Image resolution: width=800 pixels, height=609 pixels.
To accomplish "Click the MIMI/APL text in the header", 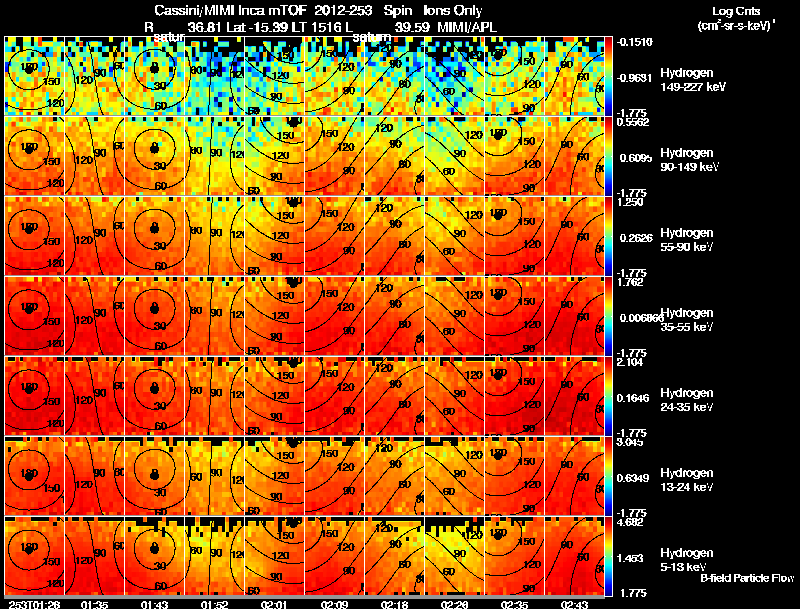I will 468,27.
